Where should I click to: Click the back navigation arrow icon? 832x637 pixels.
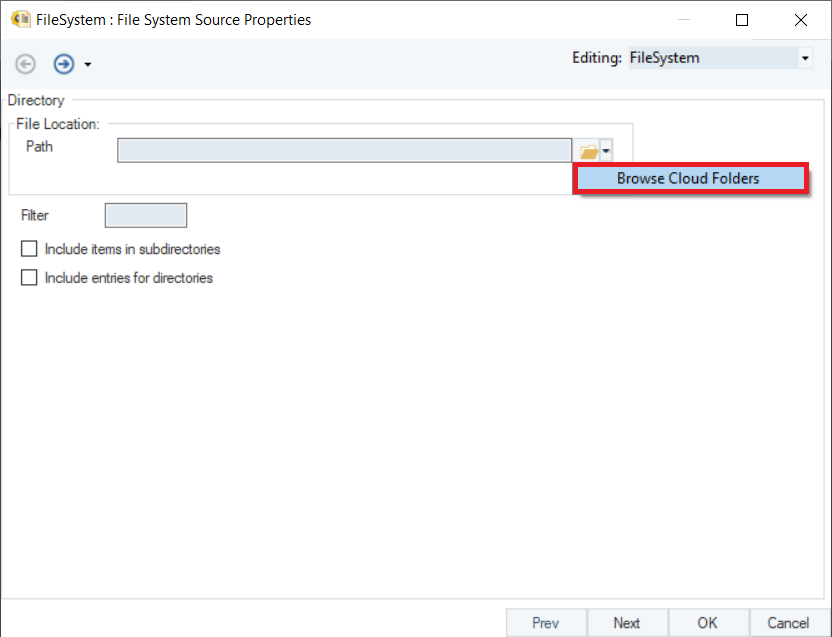point(25,64)
